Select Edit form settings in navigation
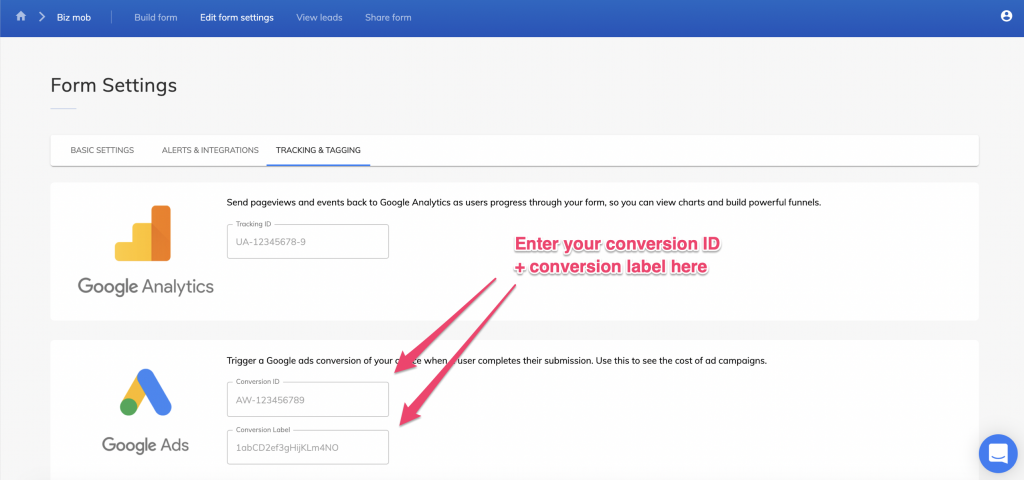Viewport: 1024px width, 480px height. coord(236,18)
